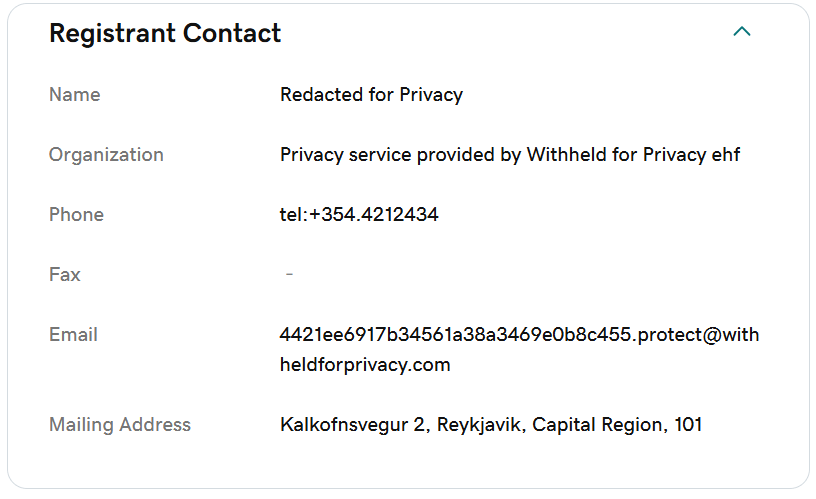Click the Organization field label

click(106, 155)
